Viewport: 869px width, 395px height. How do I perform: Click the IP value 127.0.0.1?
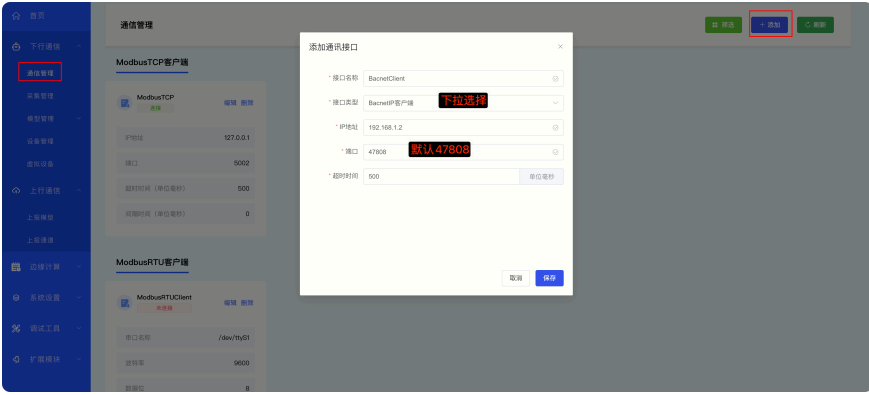point(236,137)
